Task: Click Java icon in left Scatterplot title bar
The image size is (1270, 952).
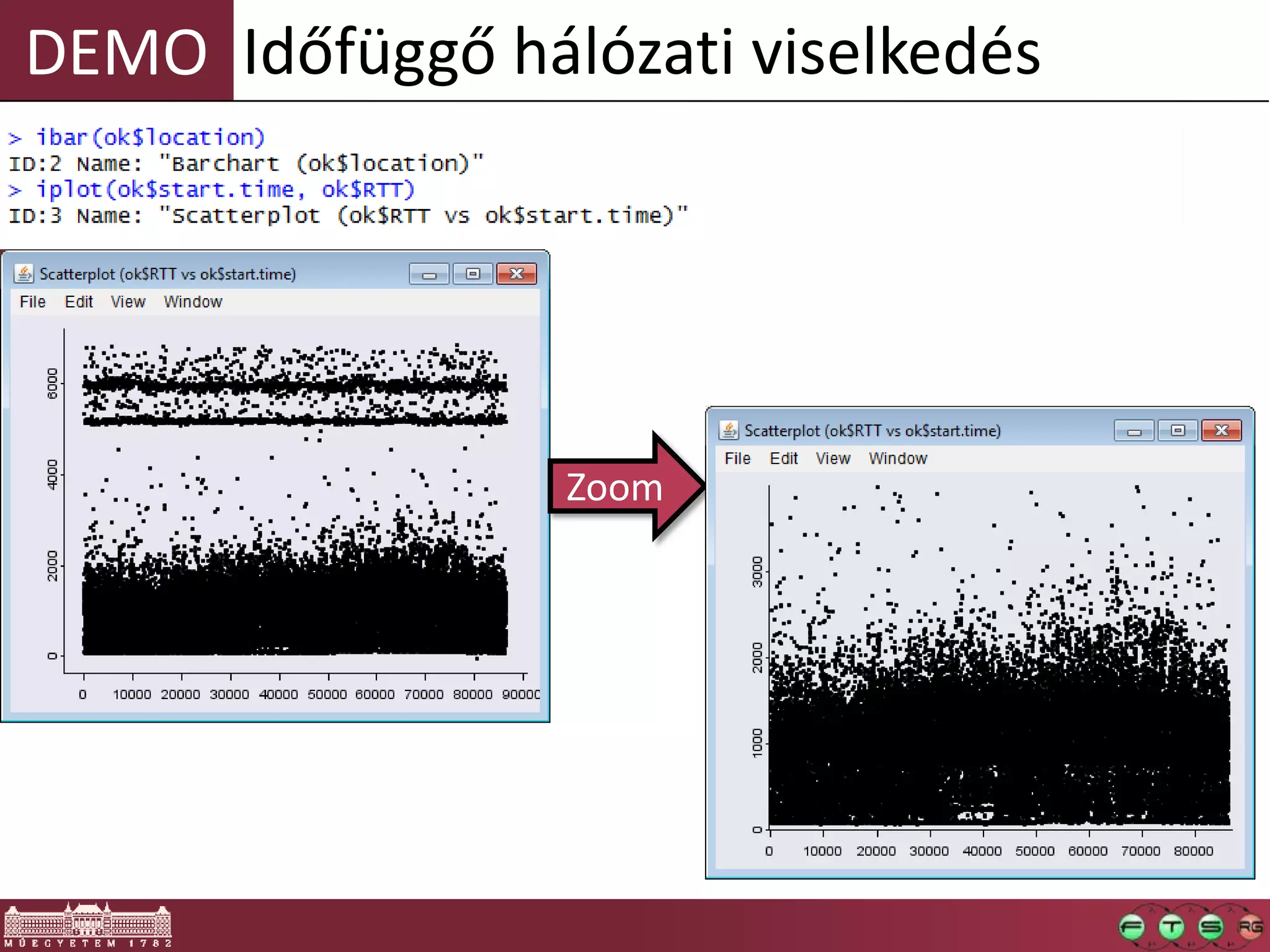Action: point(24,273)
